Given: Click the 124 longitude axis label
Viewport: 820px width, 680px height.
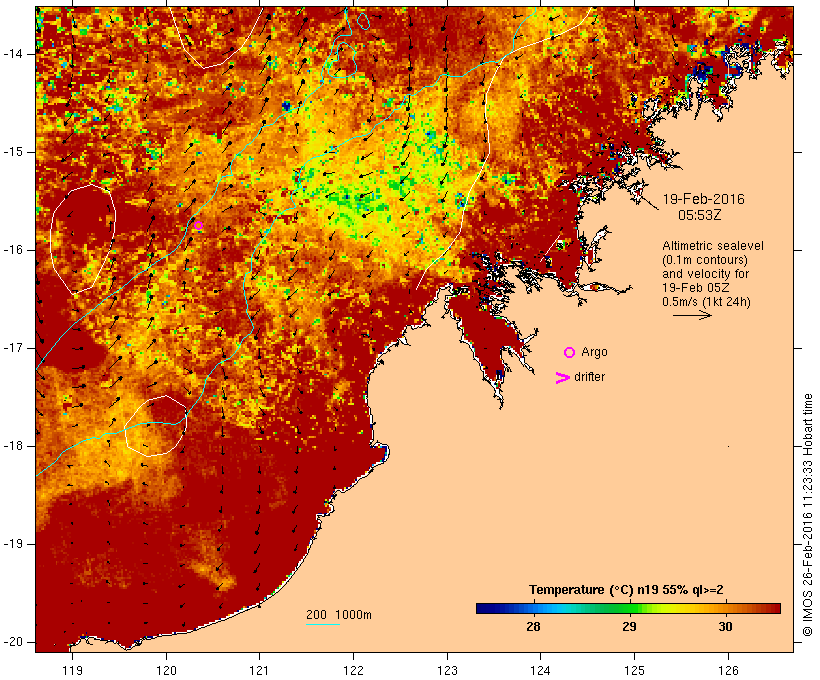Looking at the screenshot, I should click(x=540, y=671).
